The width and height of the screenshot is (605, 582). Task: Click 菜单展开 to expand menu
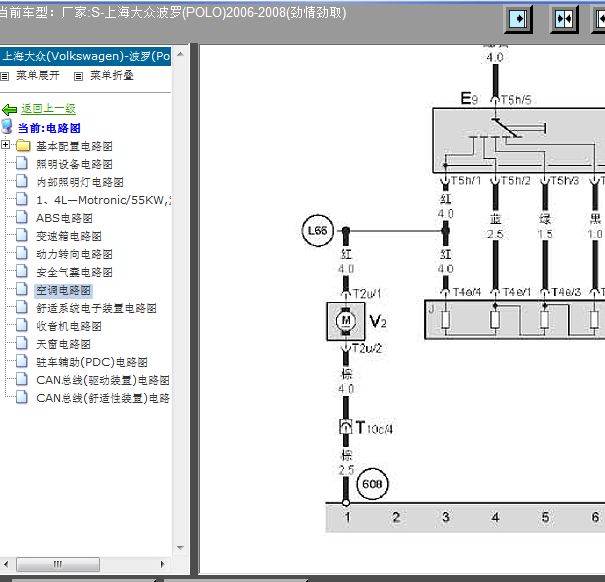pos(38,75)
